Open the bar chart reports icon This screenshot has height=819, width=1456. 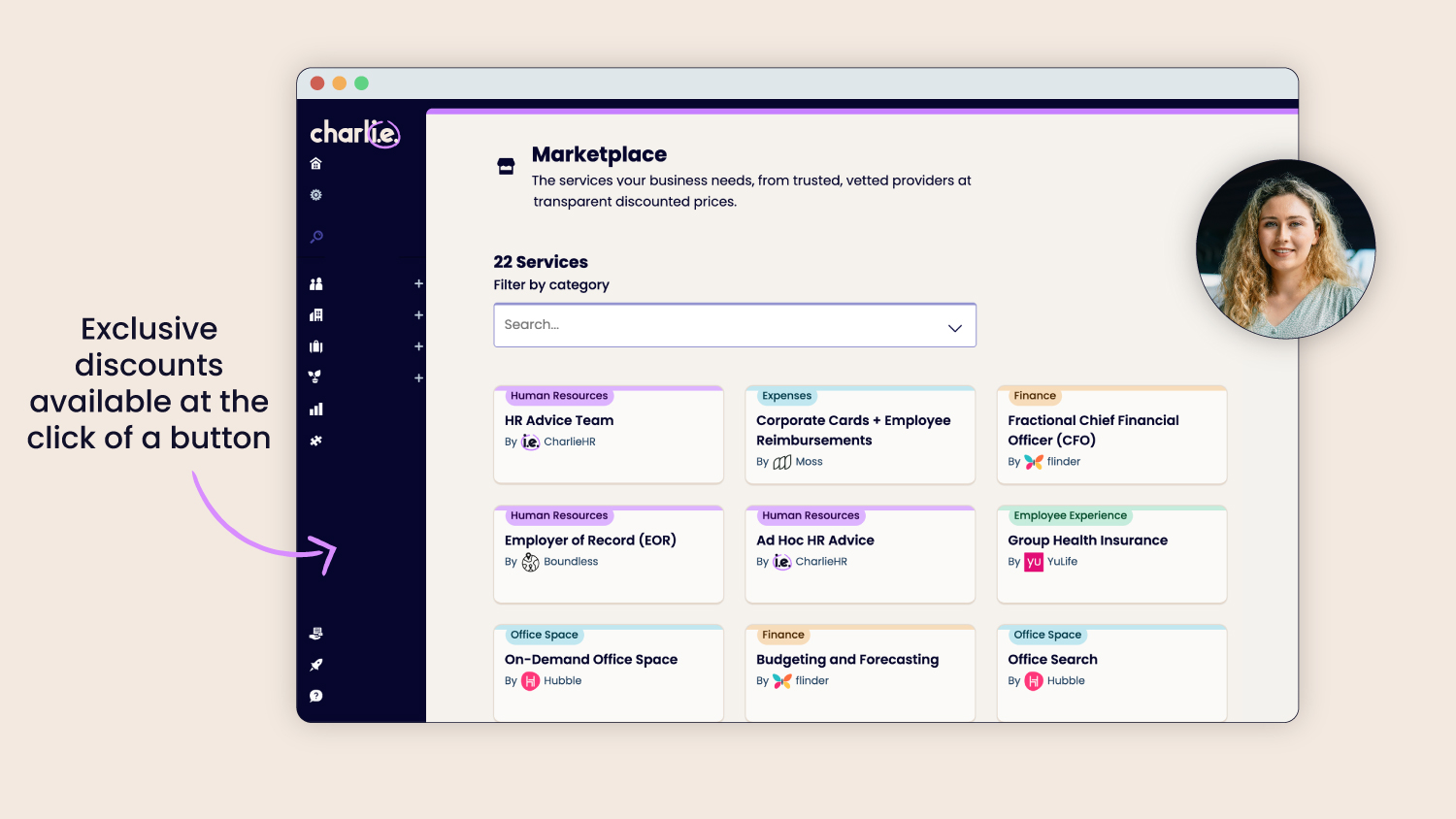(x=315, y=409)
